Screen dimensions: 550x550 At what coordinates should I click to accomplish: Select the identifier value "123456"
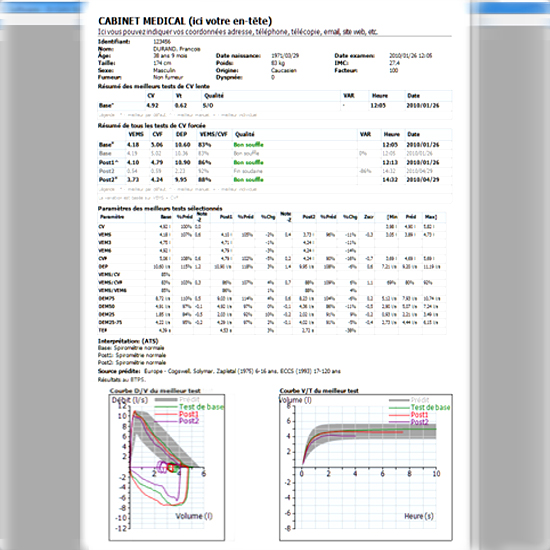pos(162,41)
